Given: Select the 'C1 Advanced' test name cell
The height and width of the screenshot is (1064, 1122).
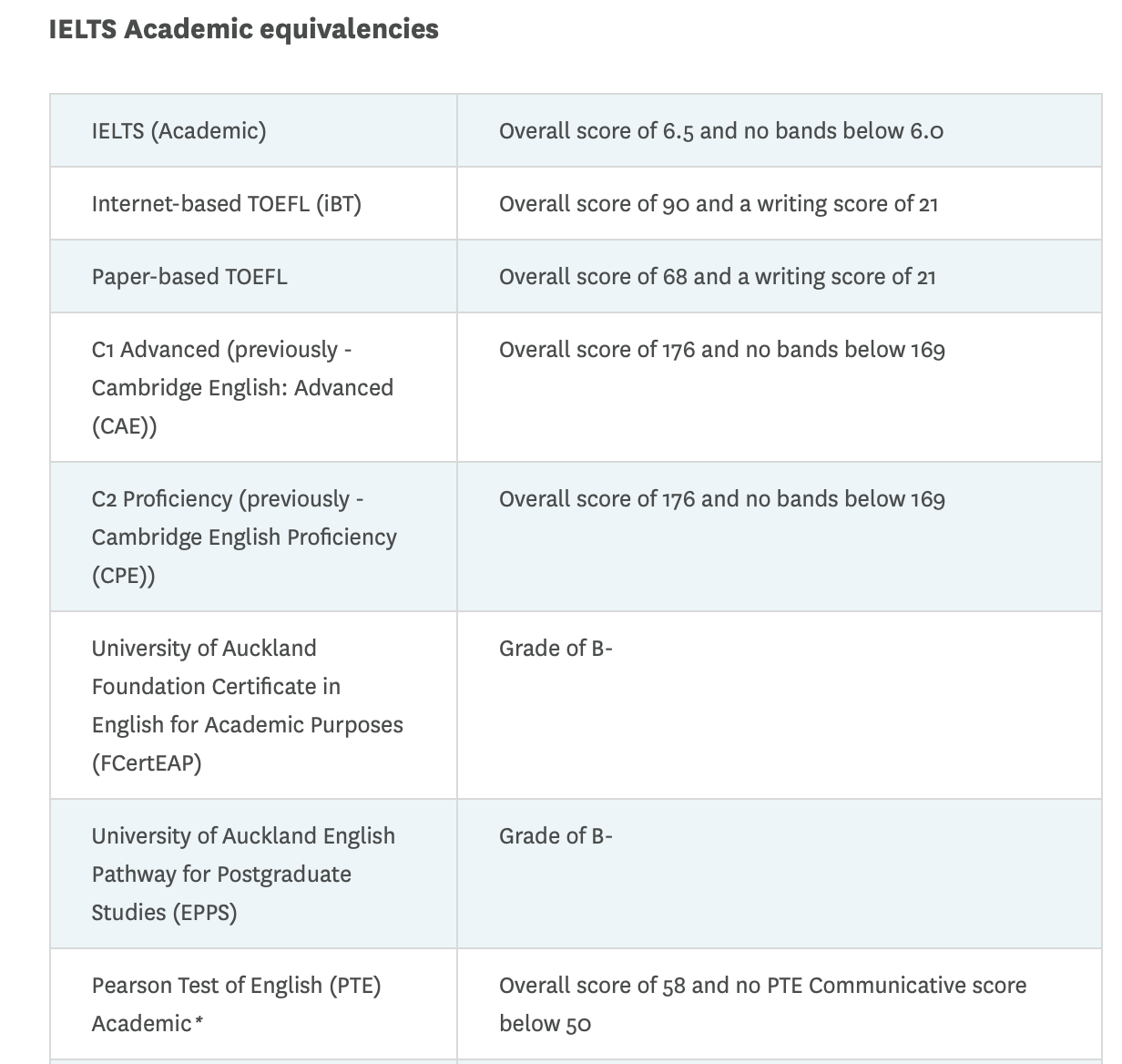Looking at the screenshot, I should coord(242,387).
